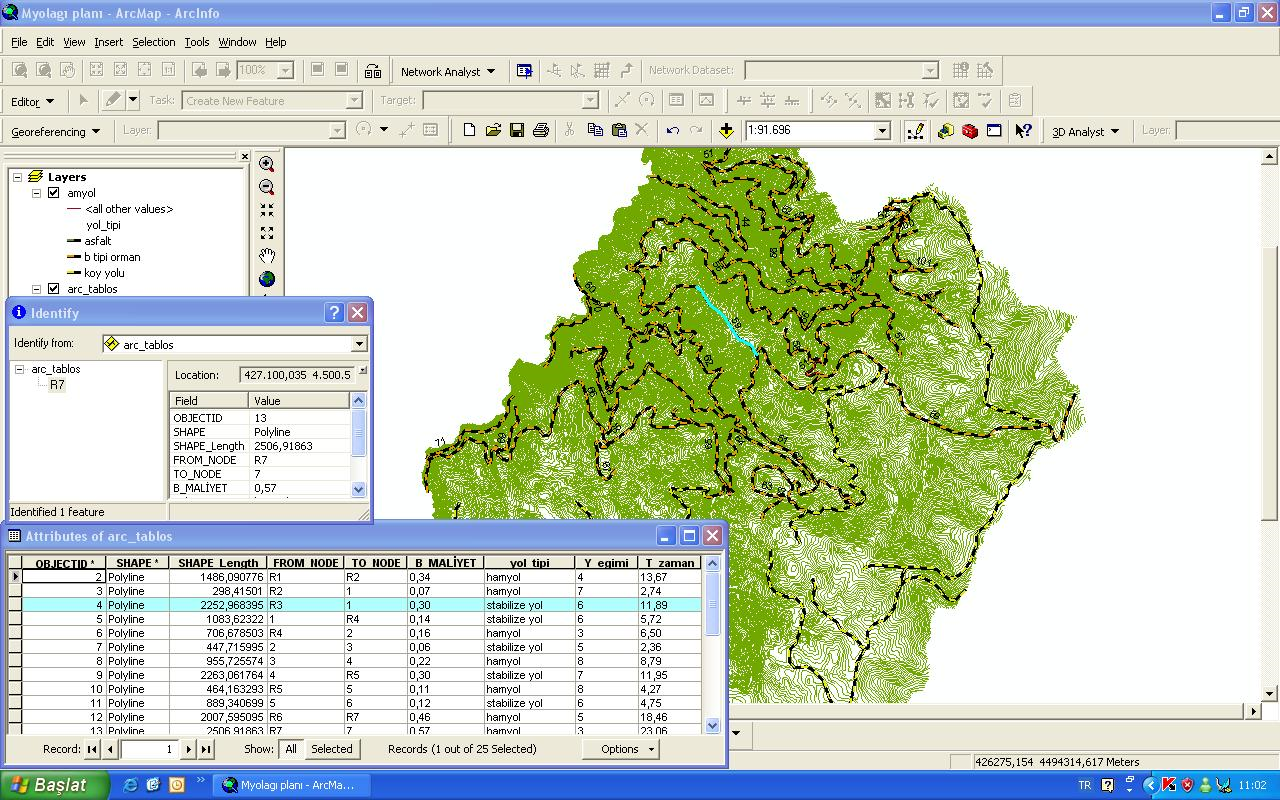Click the Fixed Zoom In icon
This screenshot has width=1280, height=800.
[266, 210]
